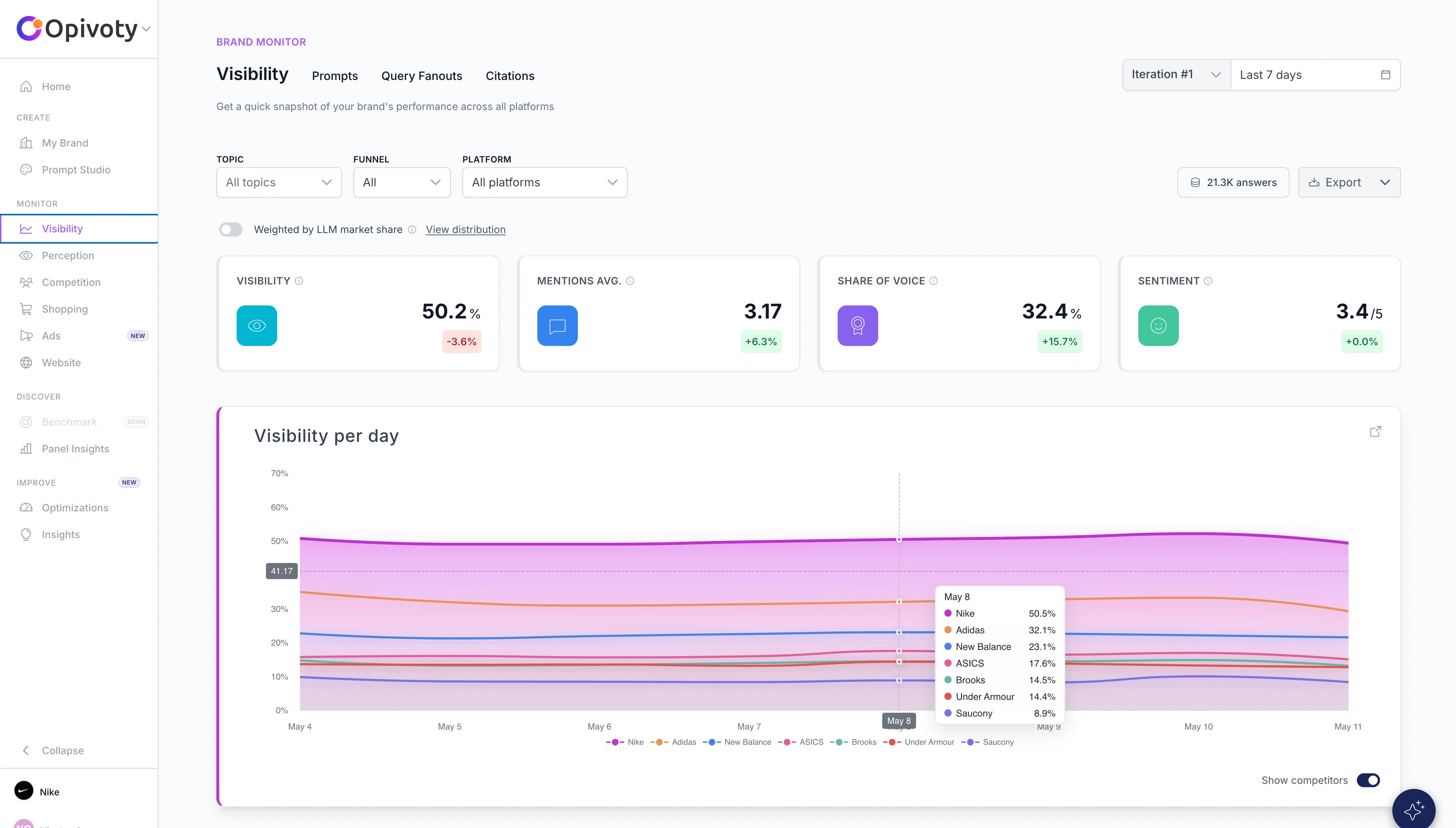This screenshot has height=828, width=1456.
Task: Open the AI assistant sparkle button
Action: 1413,810
